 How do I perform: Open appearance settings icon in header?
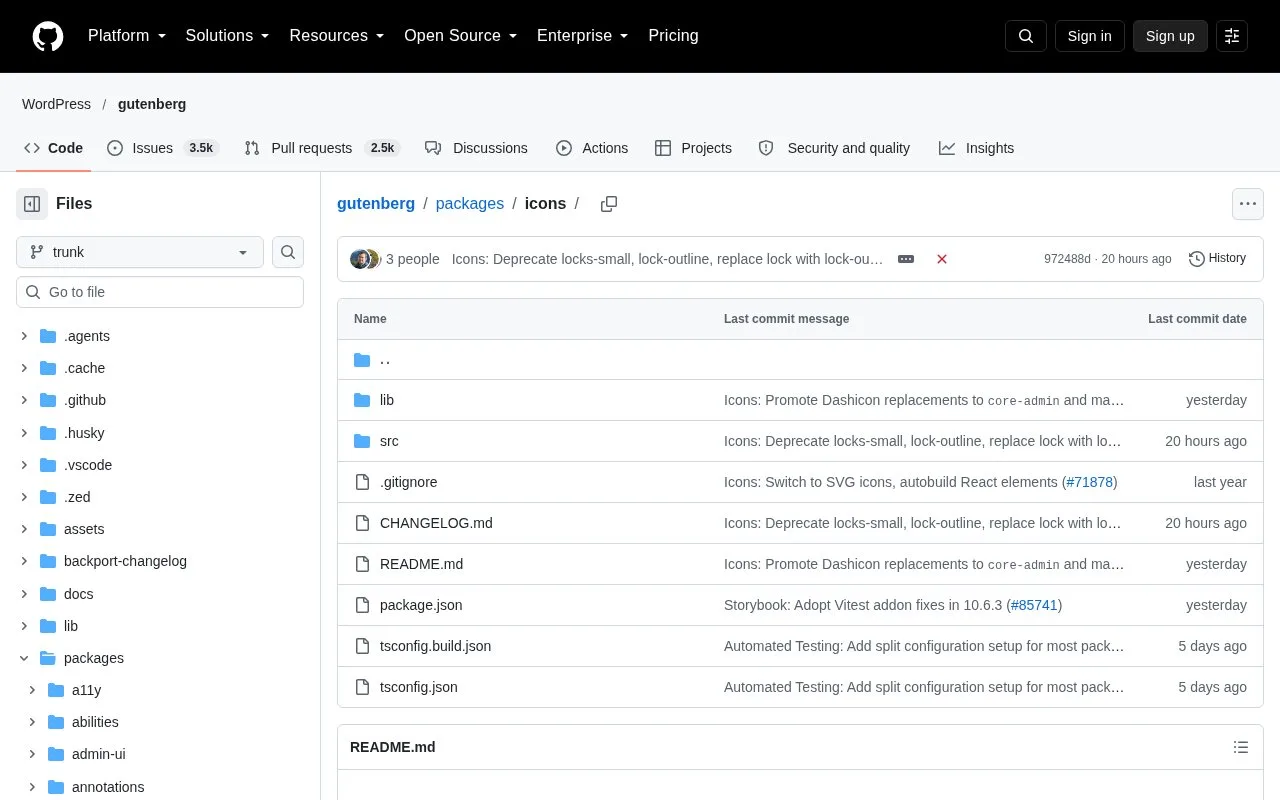[x=1232, y=36]
